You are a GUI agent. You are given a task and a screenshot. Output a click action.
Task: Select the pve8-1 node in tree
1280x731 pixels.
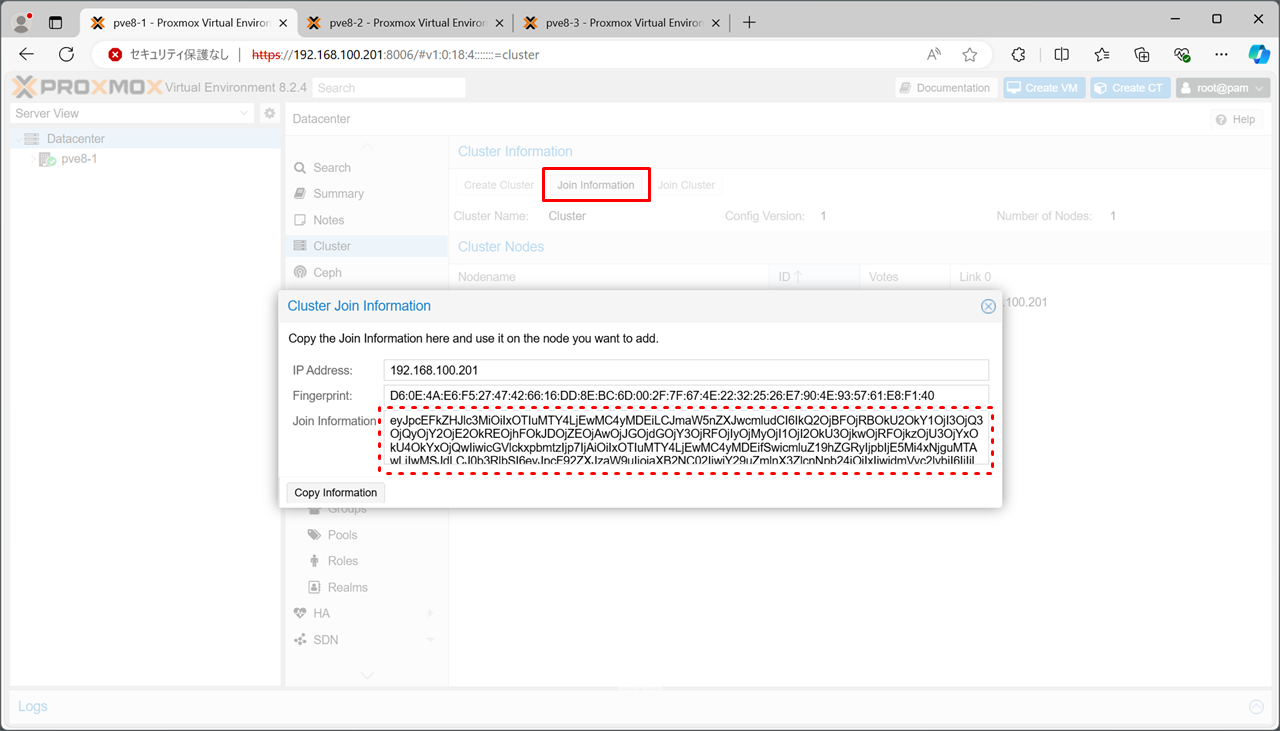(x=78, y=159)
